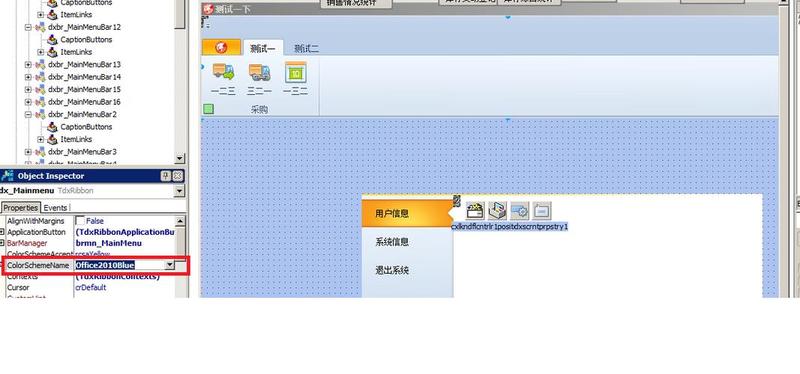800x374 pixels.
Task: Expand the dxbr_MainMenuBar14 node
Action: (28, 77)
